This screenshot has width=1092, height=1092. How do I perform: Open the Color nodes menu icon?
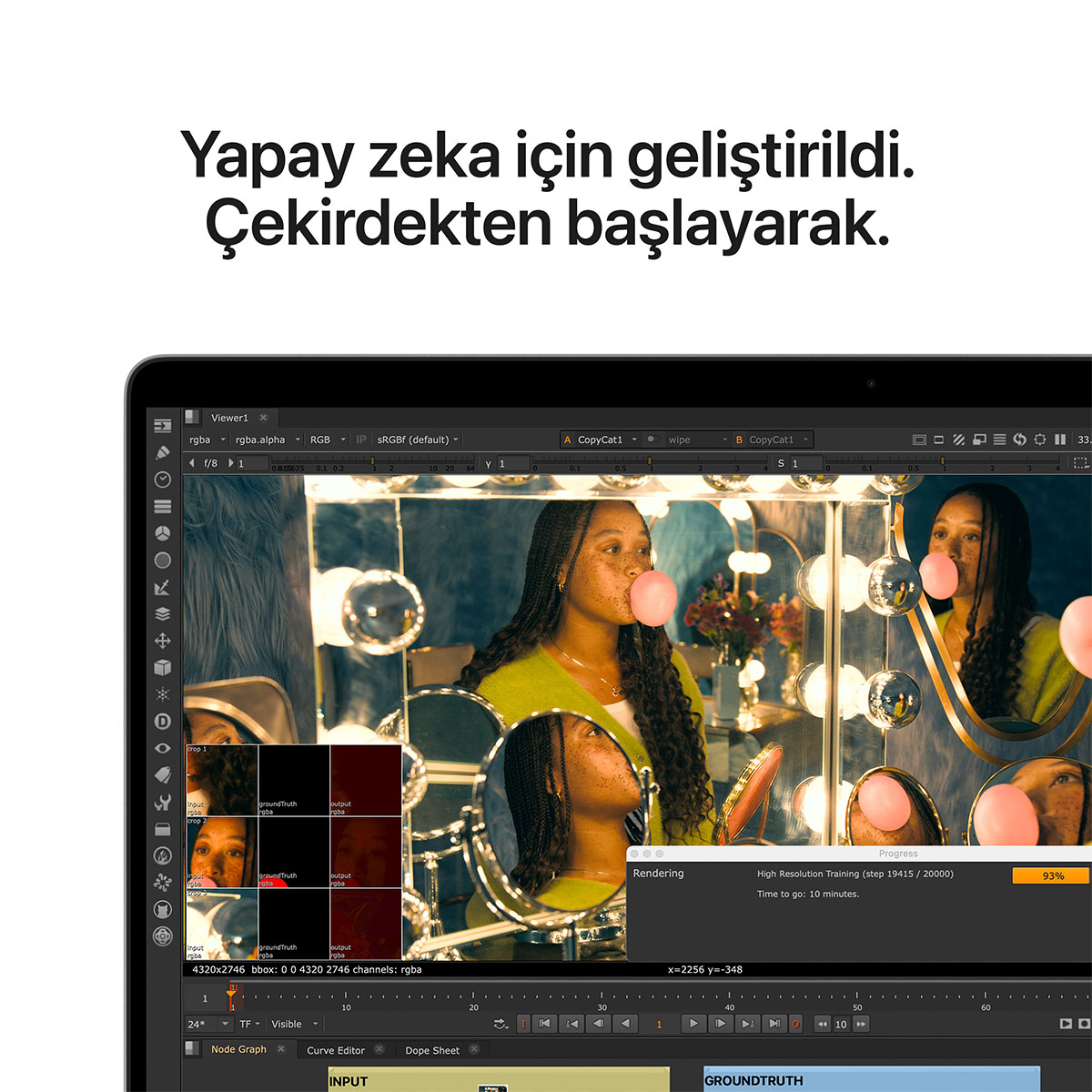coord(163,533)
